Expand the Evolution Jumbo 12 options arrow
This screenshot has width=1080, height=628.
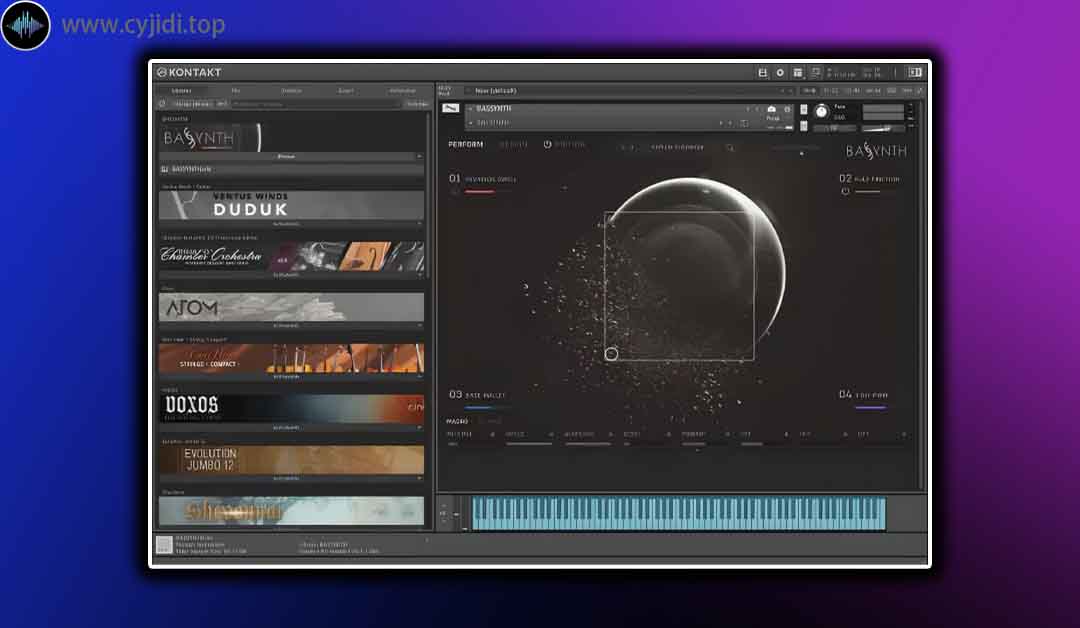(419, 478)
